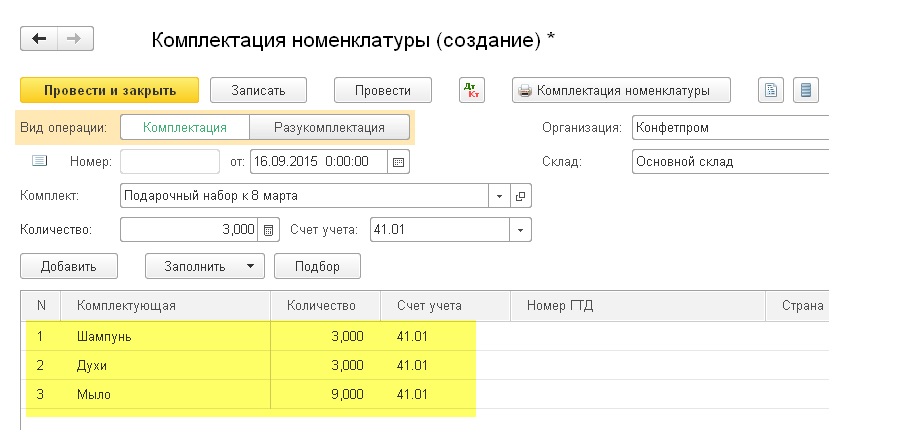The image size is (903, 439).
Task: Go back with the left arrow button
Action: 39,39
